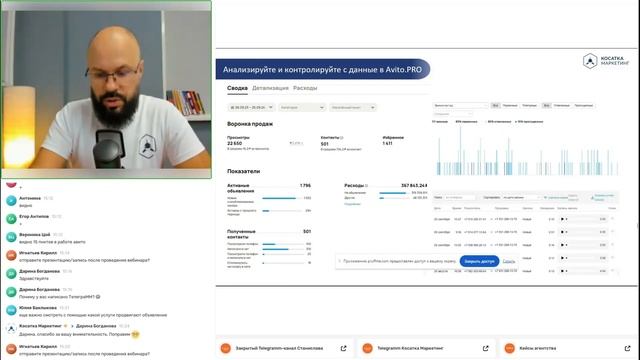This screenshot has height=360, width=640.
Task: Select the Первичные filter button
Action: 510,106
